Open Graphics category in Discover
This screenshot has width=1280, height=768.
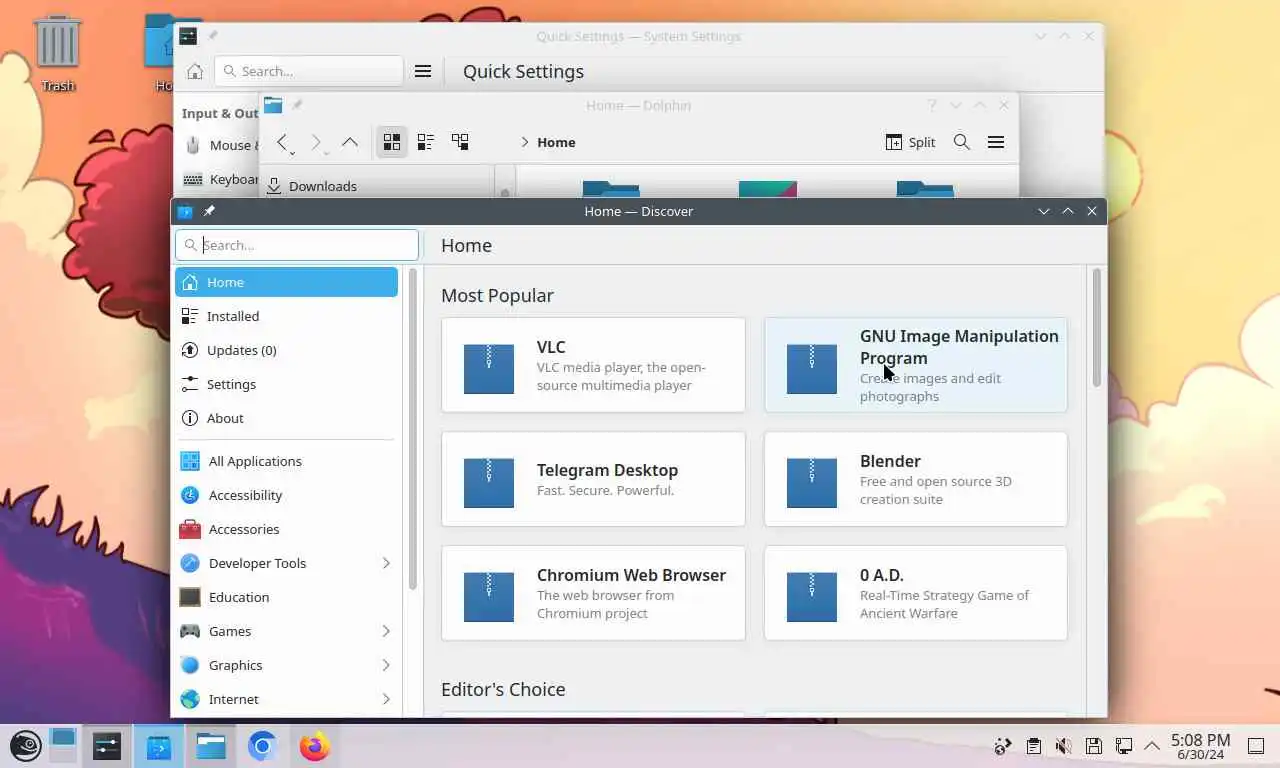pos(286,665)
